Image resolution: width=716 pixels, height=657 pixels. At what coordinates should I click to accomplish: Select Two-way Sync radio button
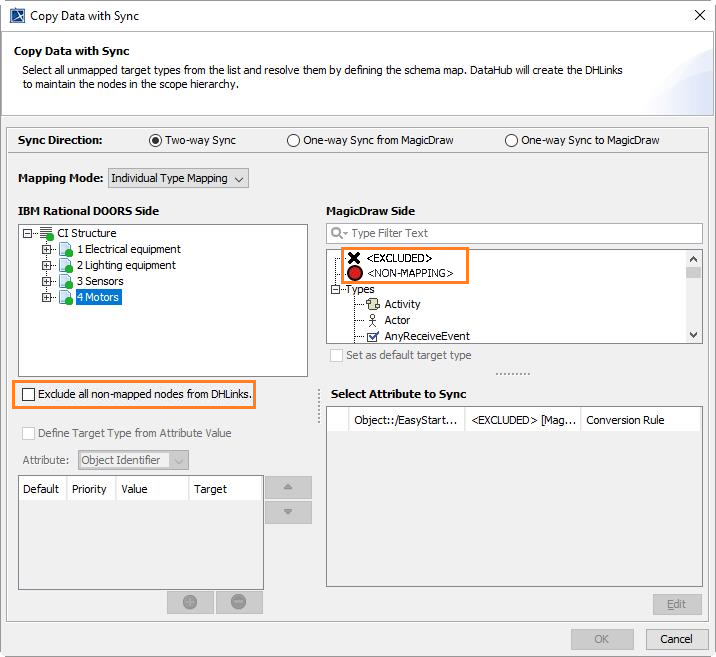(x=155, y=140)
